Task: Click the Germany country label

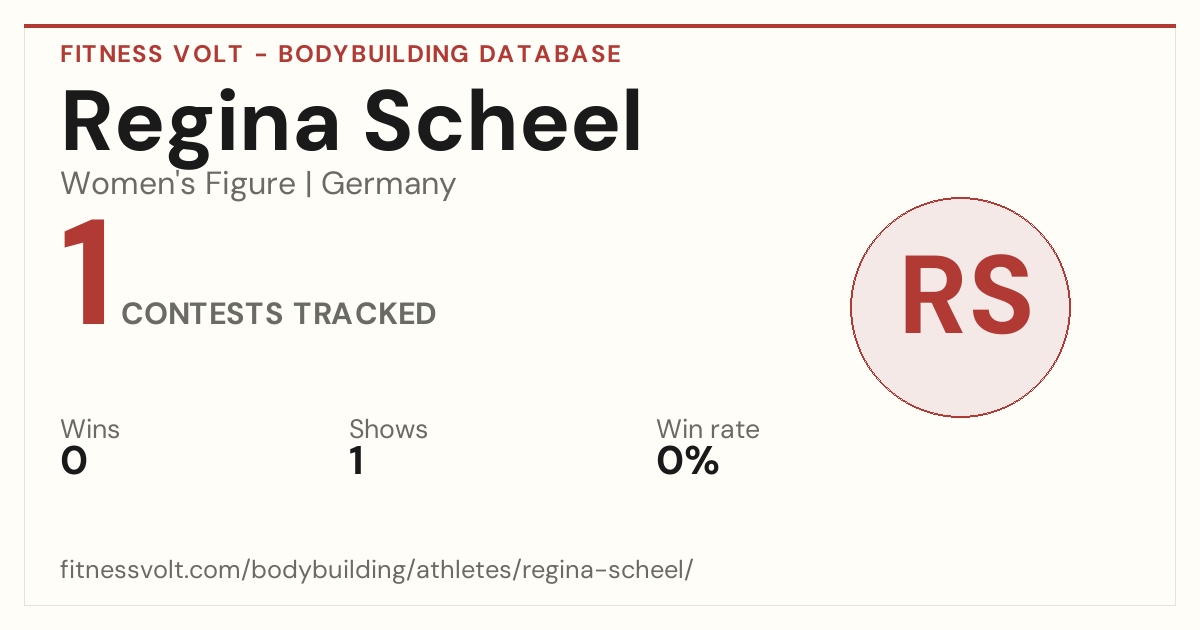Action: (389, 184)
